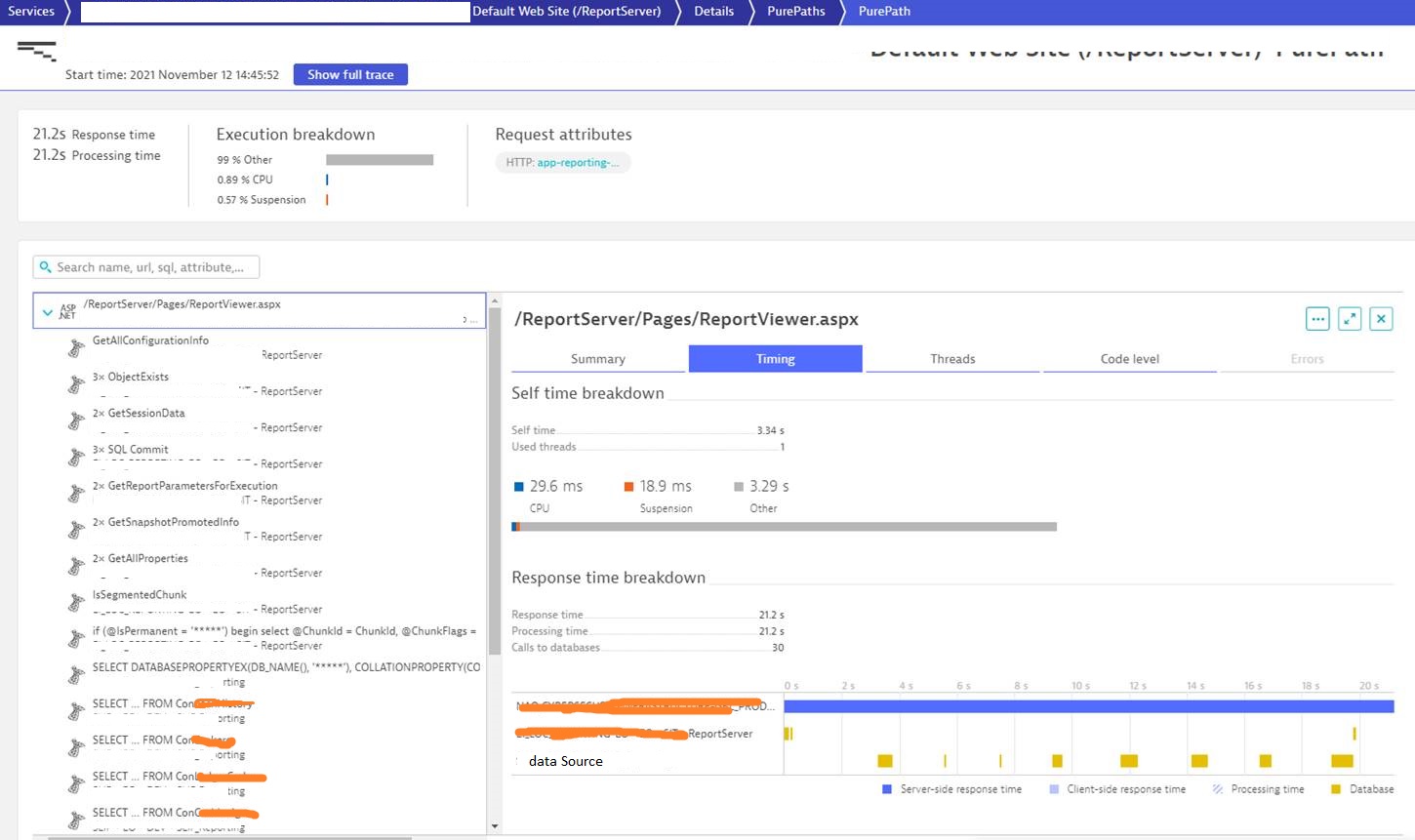The width and height of the screenshot is (1415, 840).
Task: Expand the detail panel to fullscreen
Action: point(1350,318)
